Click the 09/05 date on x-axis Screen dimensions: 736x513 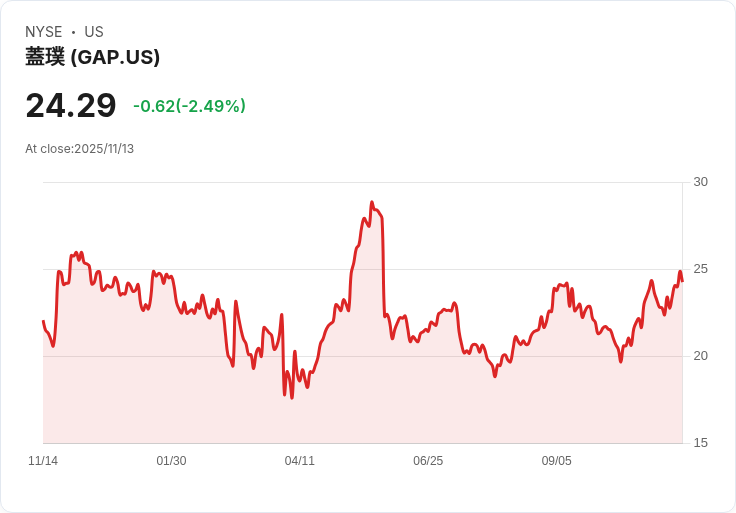pyautogui.click(x=557, y=461)
